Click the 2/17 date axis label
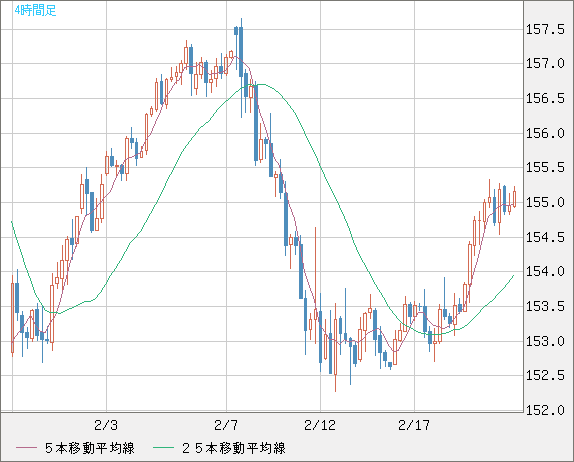This screenshot has height=462, width=574. [x=414, y=425]
